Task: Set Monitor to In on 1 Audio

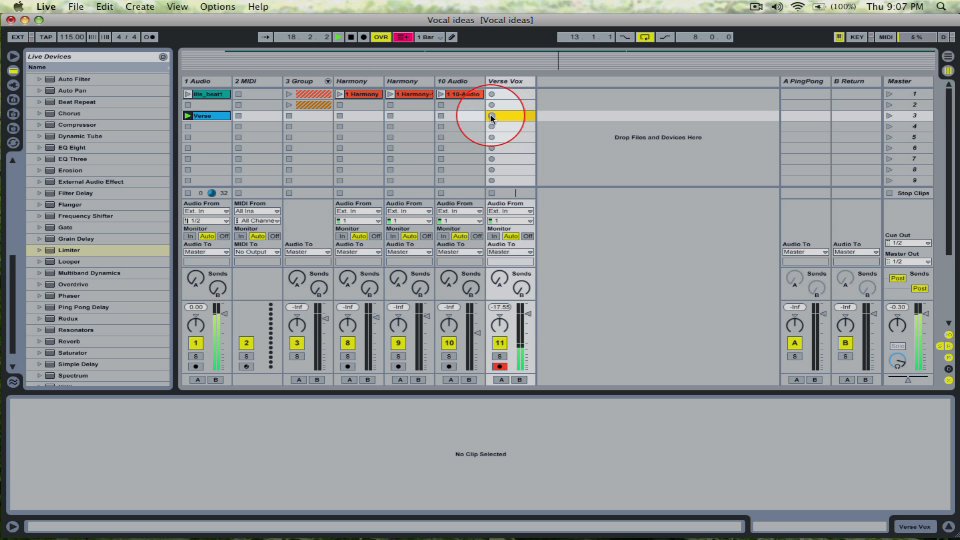Action: (190, 236)
